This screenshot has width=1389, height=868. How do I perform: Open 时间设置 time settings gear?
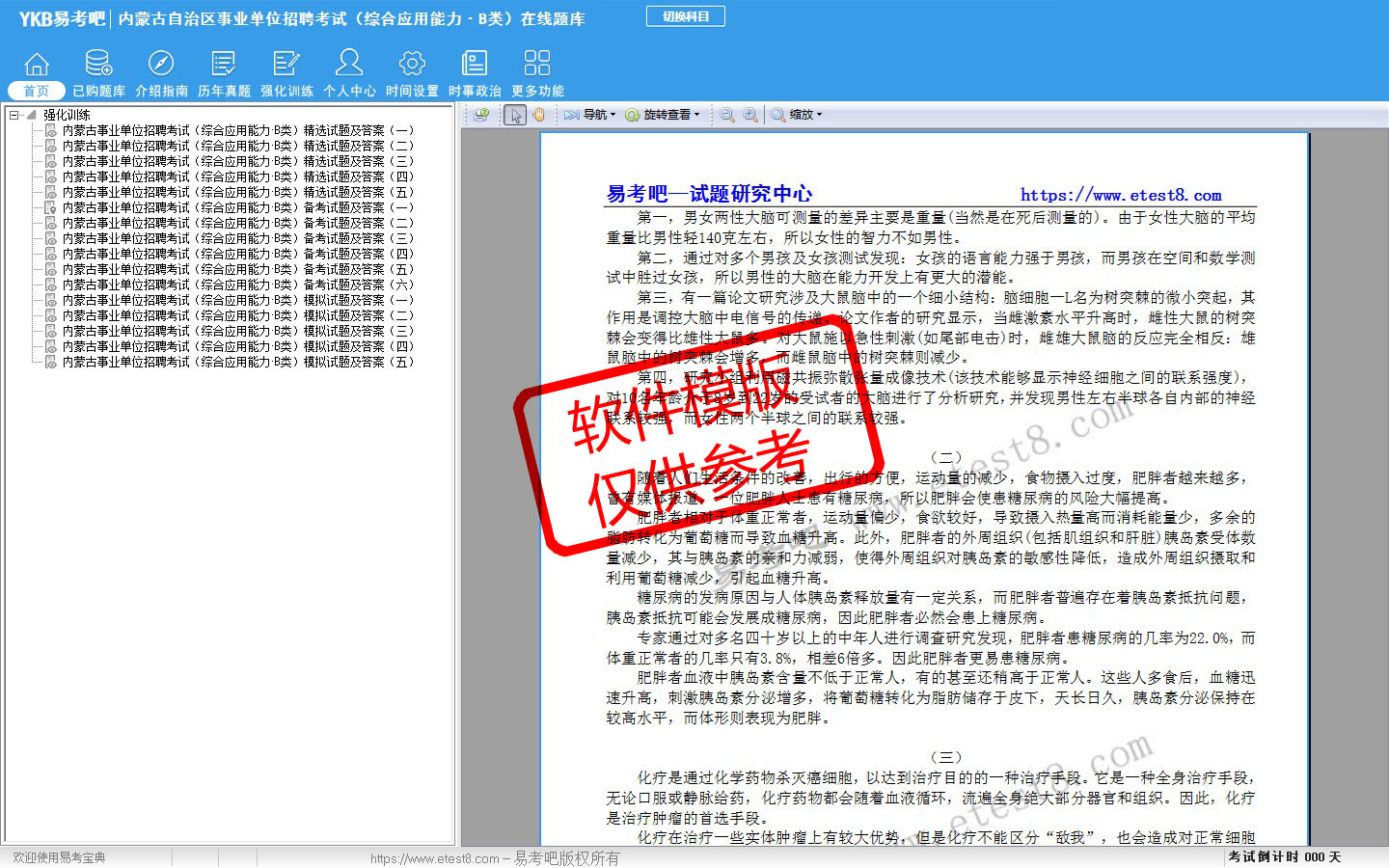412,73
